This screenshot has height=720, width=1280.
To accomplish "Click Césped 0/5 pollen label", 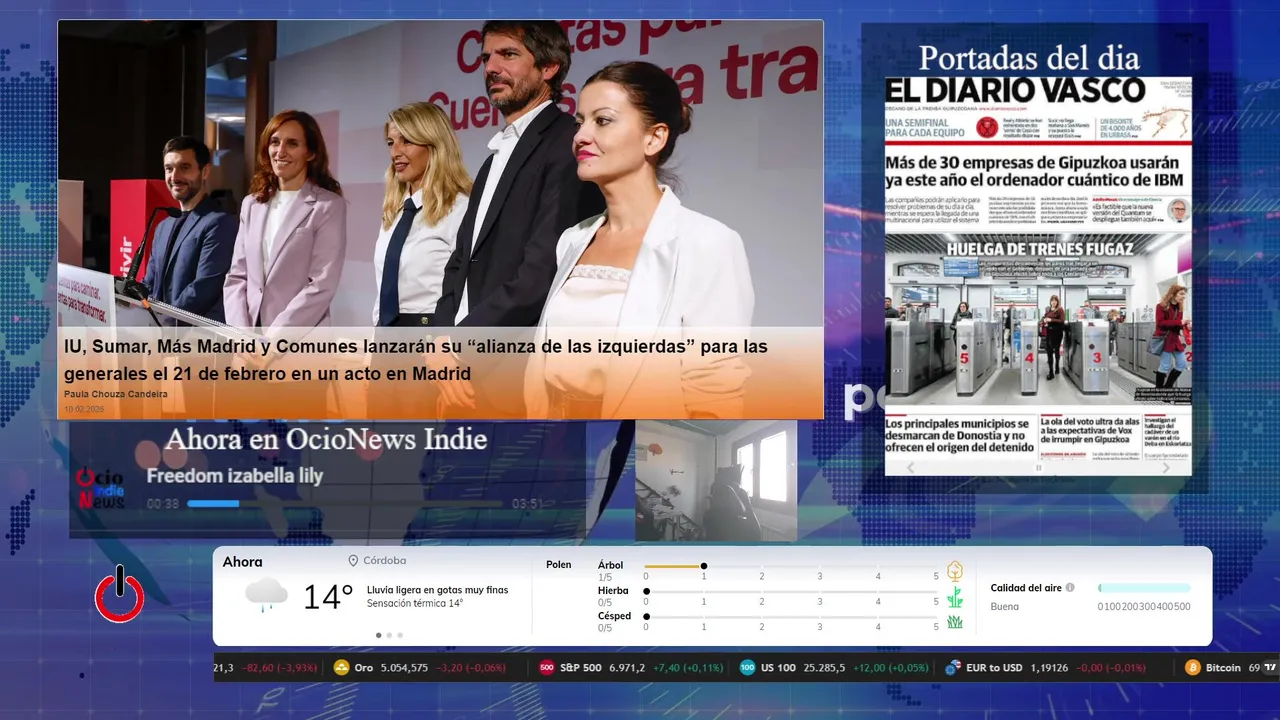I will click(614, 621).
